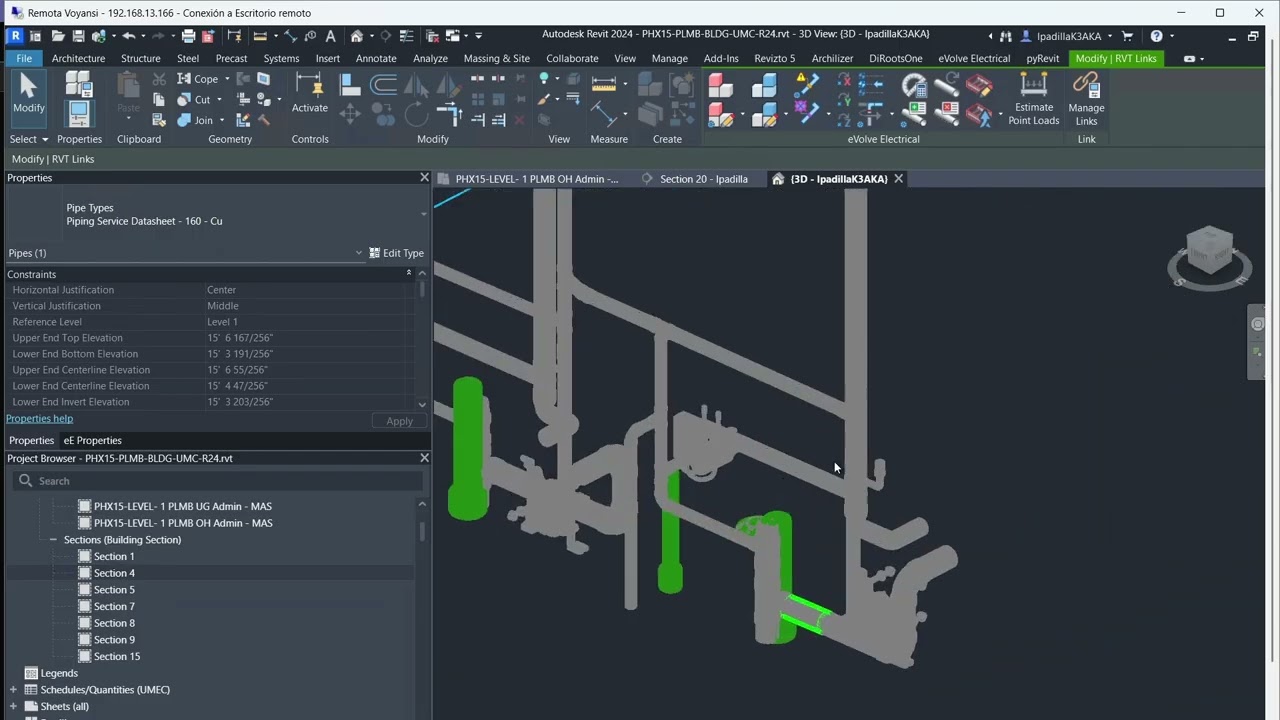Select PHX15-LEVEL- 1 PLMB UG Admin - MAS
Image resolution: width=1280 pixels, height=720 pixels.
pos(183,506)
